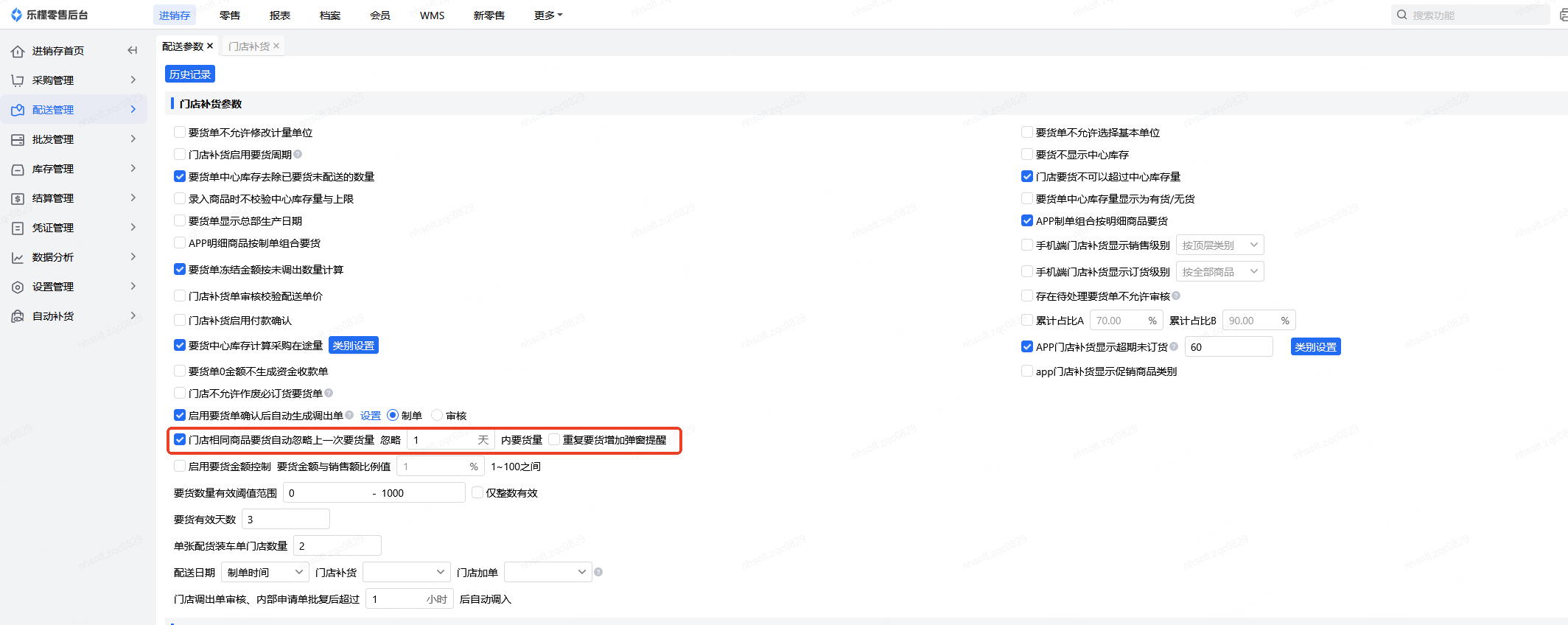Click the 进销存首页 home icon
Viewport: 1568px width, 625px height.
(x=18, y=51)
